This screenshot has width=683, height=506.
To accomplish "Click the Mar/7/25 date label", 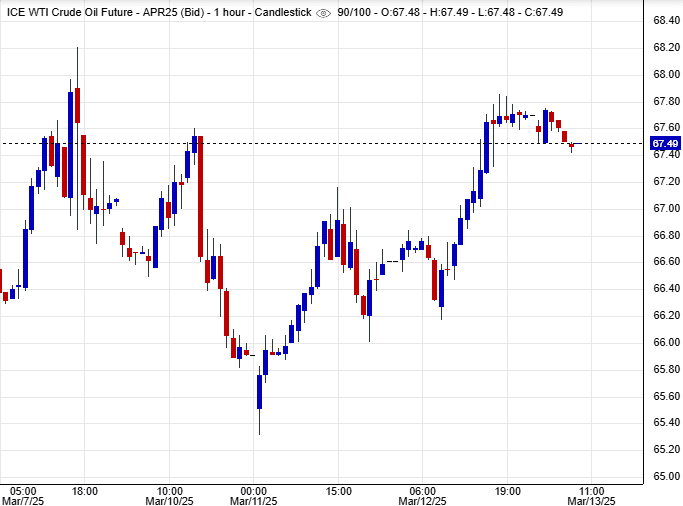I will click(x=24, y=500).
